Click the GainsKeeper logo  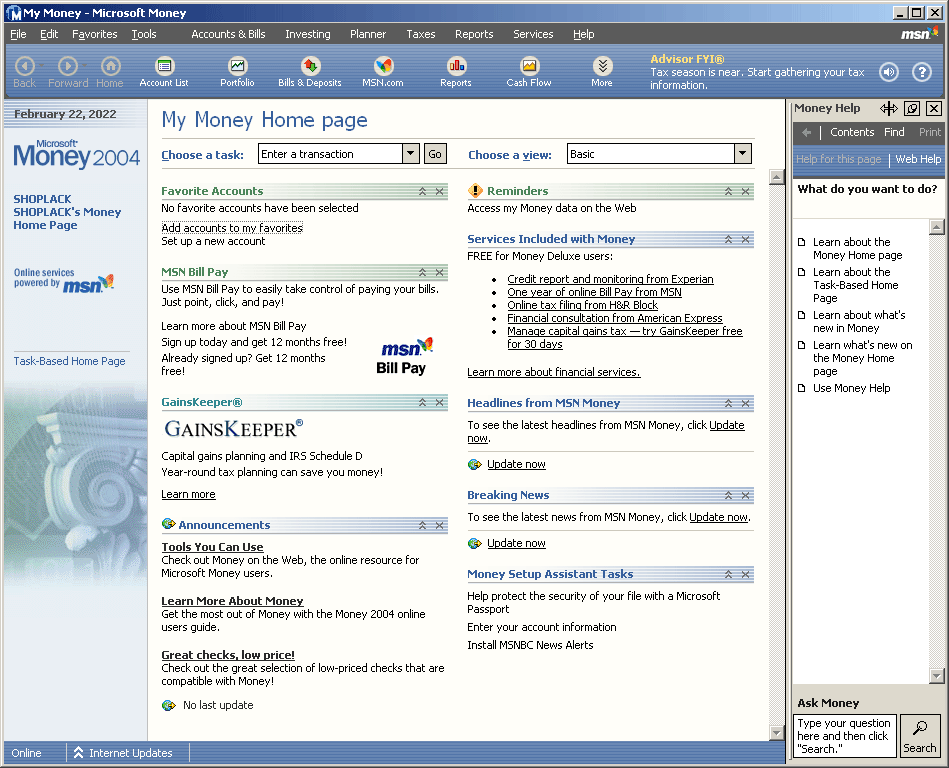coord(234,428)
